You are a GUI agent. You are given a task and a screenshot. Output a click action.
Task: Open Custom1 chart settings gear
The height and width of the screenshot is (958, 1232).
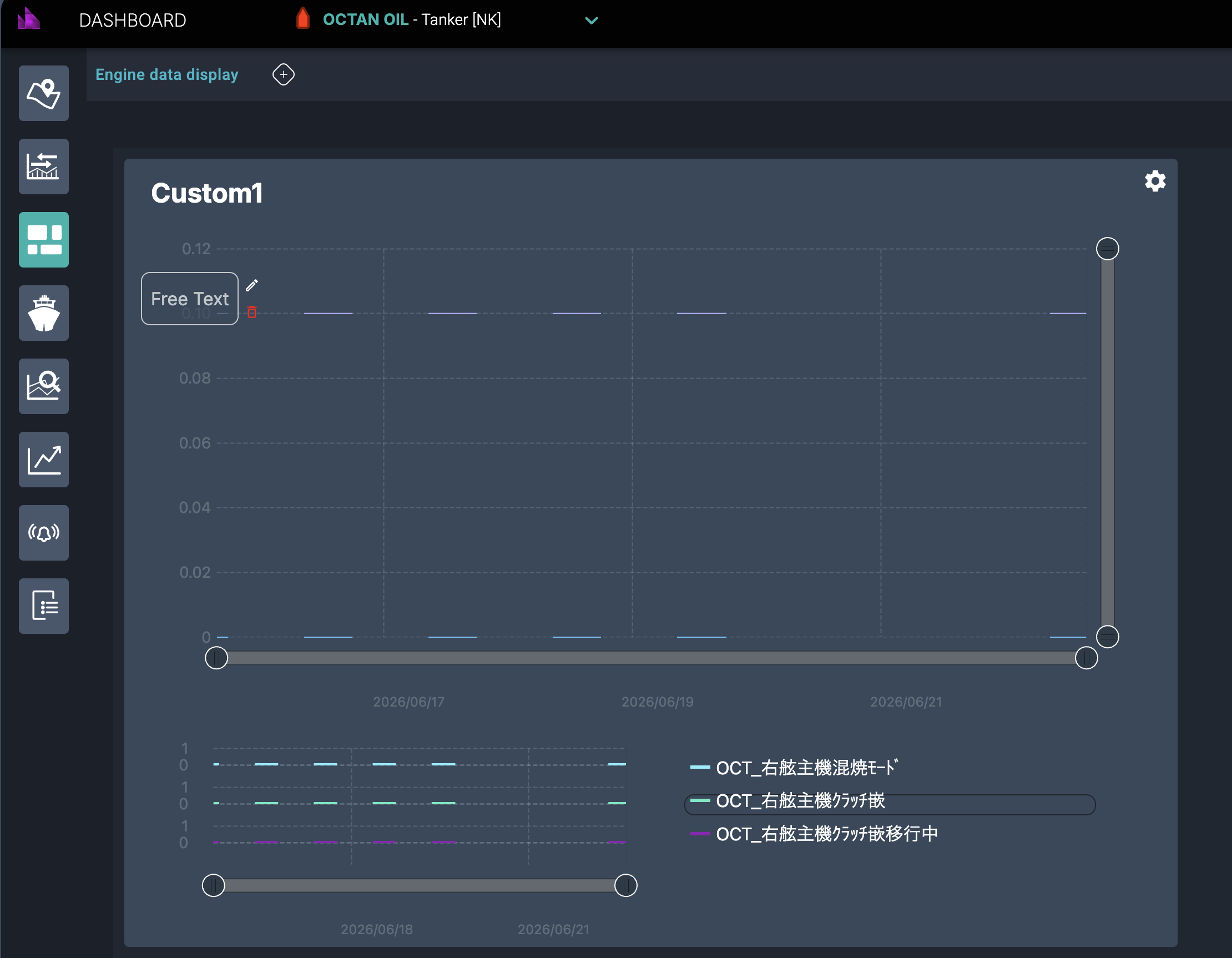1155,181
